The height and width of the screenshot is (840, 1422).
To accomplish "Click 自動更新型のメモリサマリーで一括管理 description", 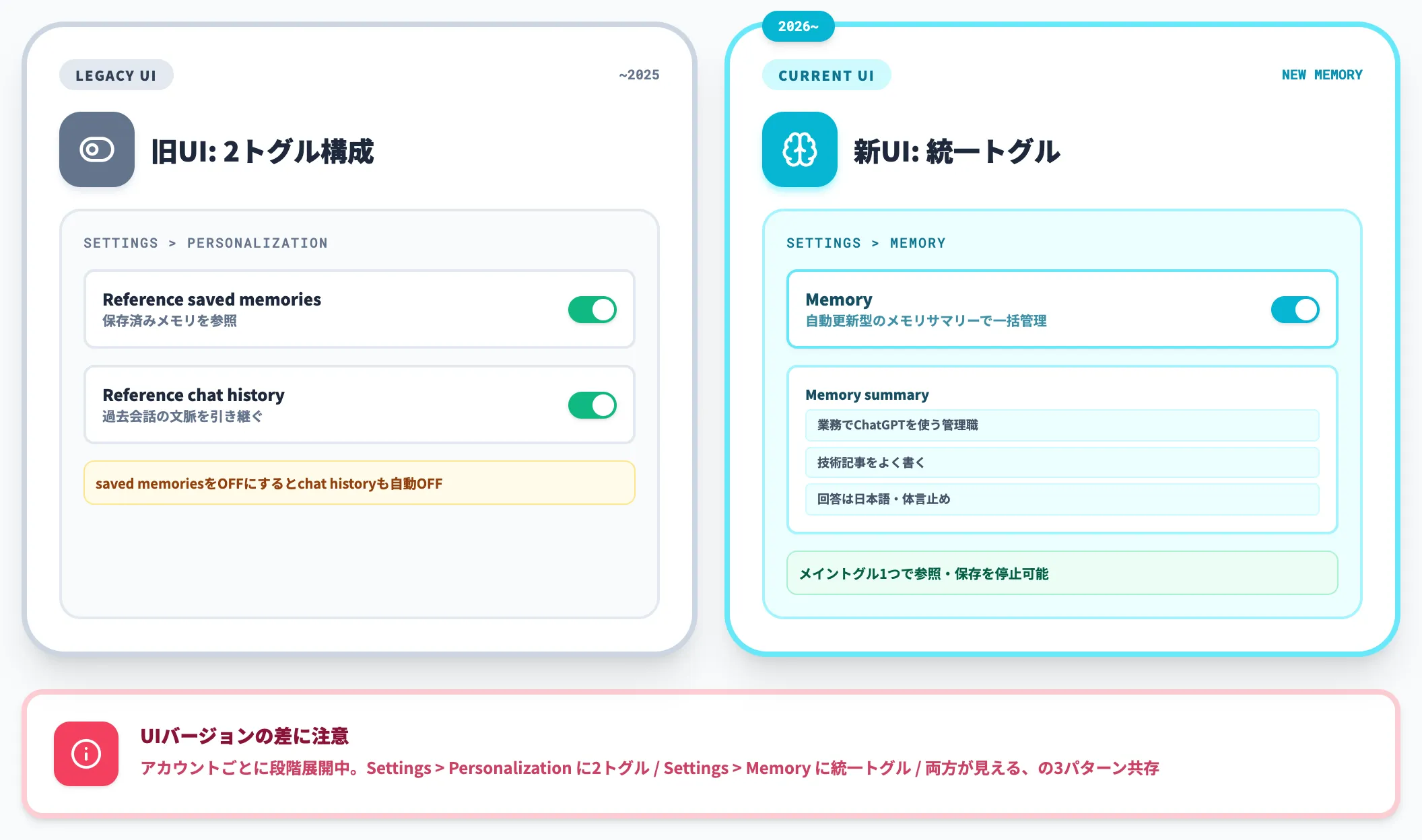I will pyautogui.click(x=926, y=321).
